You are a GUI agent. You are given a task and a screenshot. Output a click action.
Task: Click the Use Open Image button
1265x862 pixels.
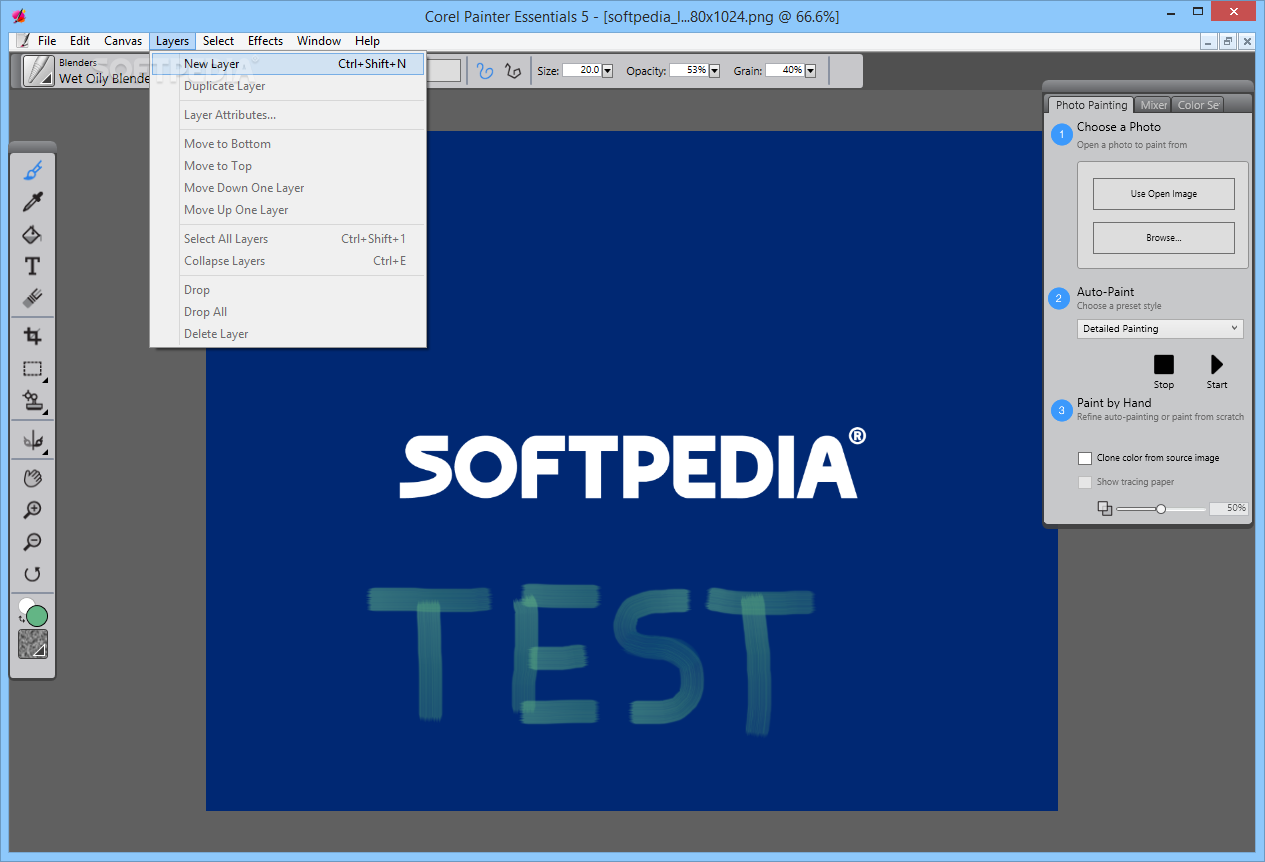point(1163,194)
